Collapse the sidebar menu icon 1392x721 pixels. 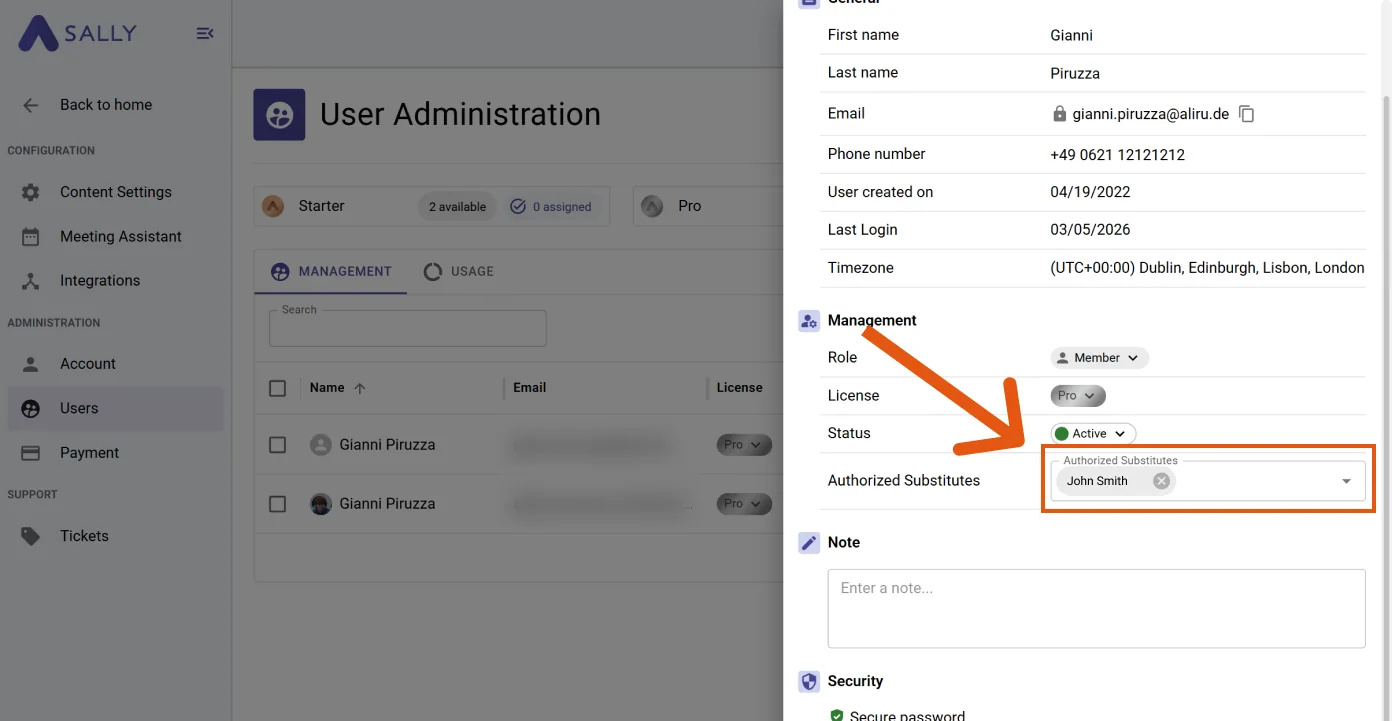[x=205, y=33]
